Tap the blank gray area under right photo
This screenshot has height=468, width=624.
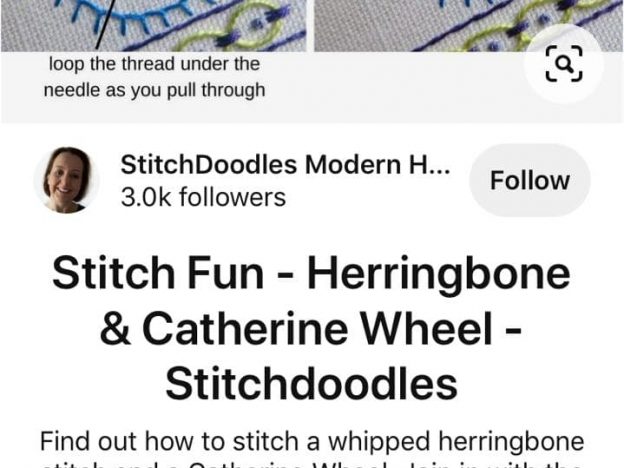click(x=418, y=87)
